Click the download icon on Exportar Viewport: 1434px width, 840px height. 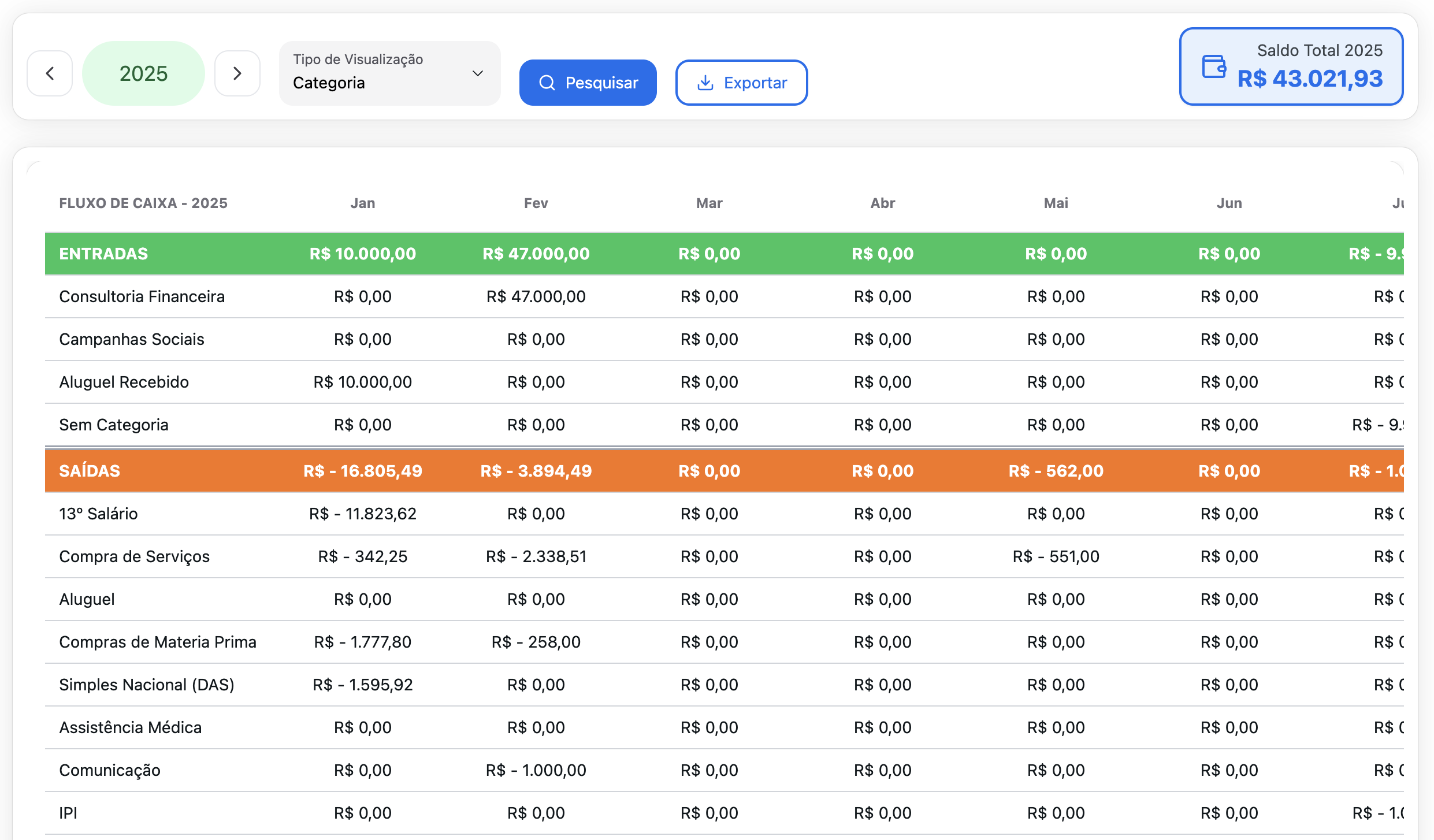click(705, 83)
